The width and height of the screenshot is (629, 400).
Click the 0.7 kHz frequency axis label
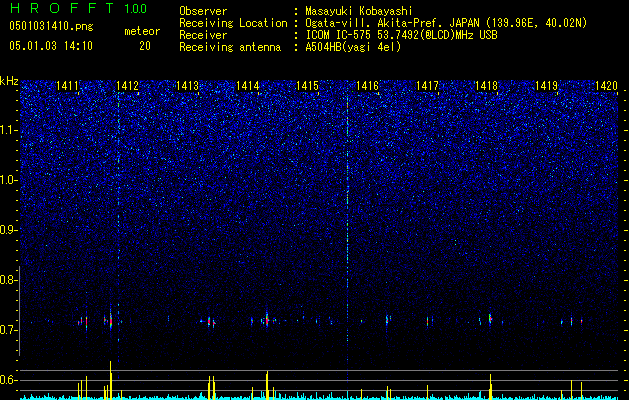(x=7, y=330)
